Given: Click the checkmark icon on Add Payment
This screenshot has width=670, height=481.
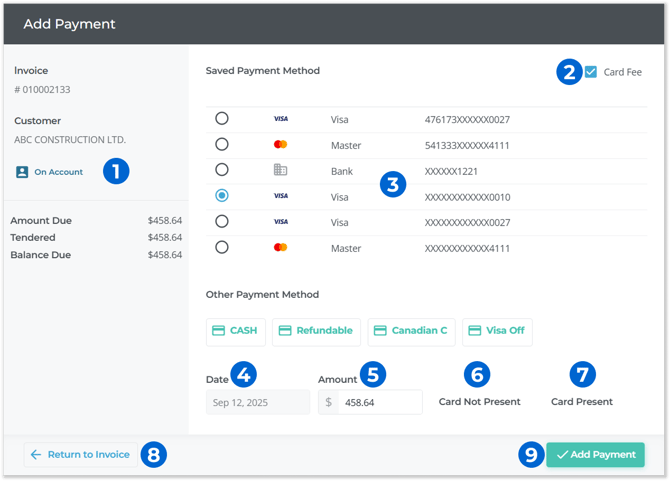Looking at the screenshot, I should click(562, 455).
